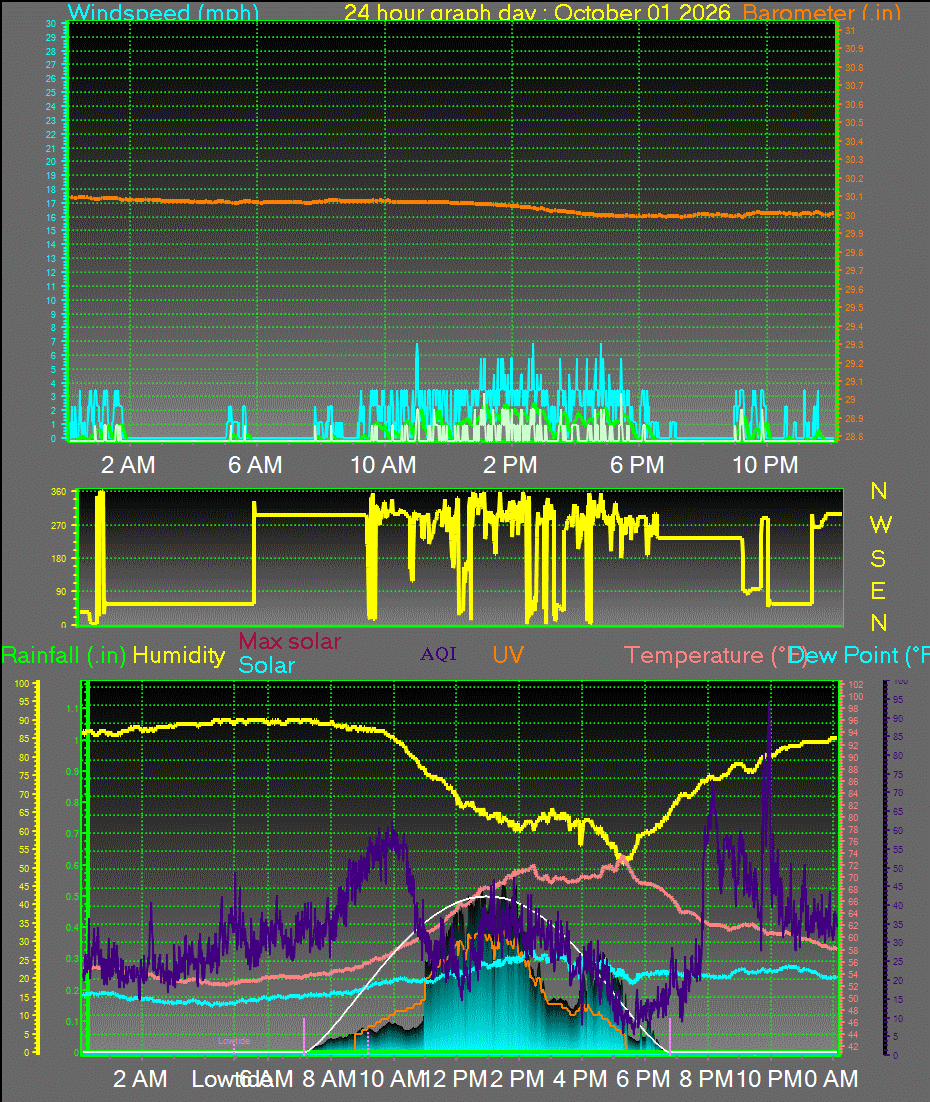Screen dimensions: 930x1102
Task: Click the "90" tick on the wind direction chart
Action: pyautogui.click(x=61, y=592)
